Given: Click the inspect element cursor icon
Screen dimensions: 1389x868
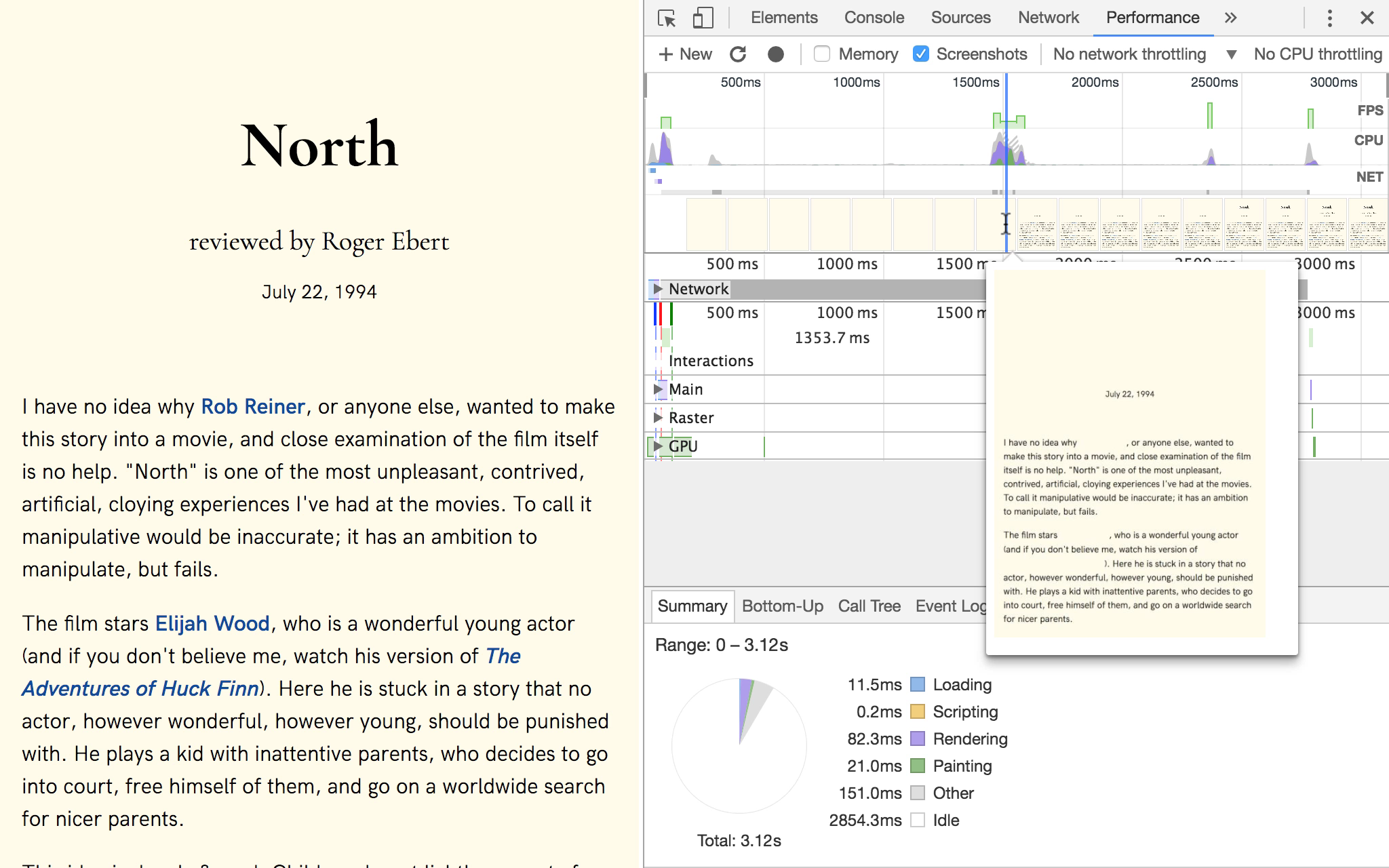Looking at the screenshot, I should (x=667, y=18).
